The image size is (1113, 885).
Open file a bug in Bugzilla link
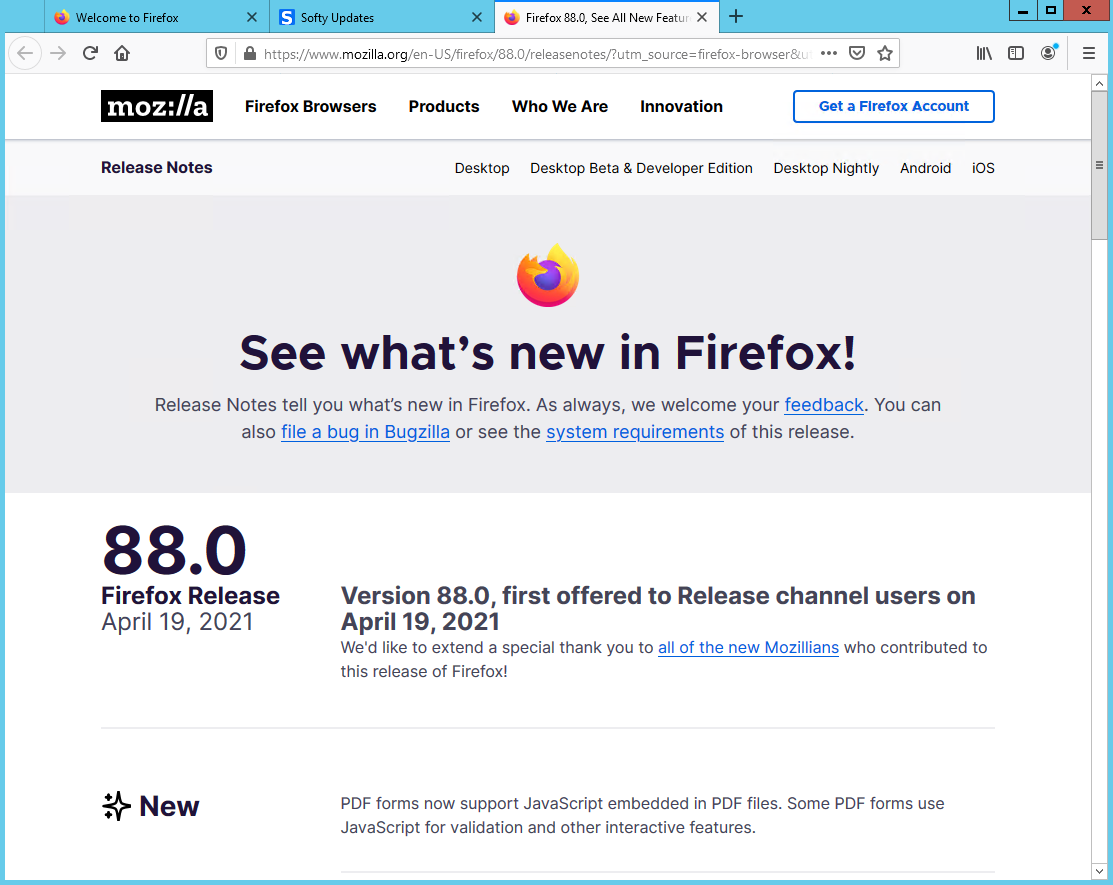tap(366, 432)
